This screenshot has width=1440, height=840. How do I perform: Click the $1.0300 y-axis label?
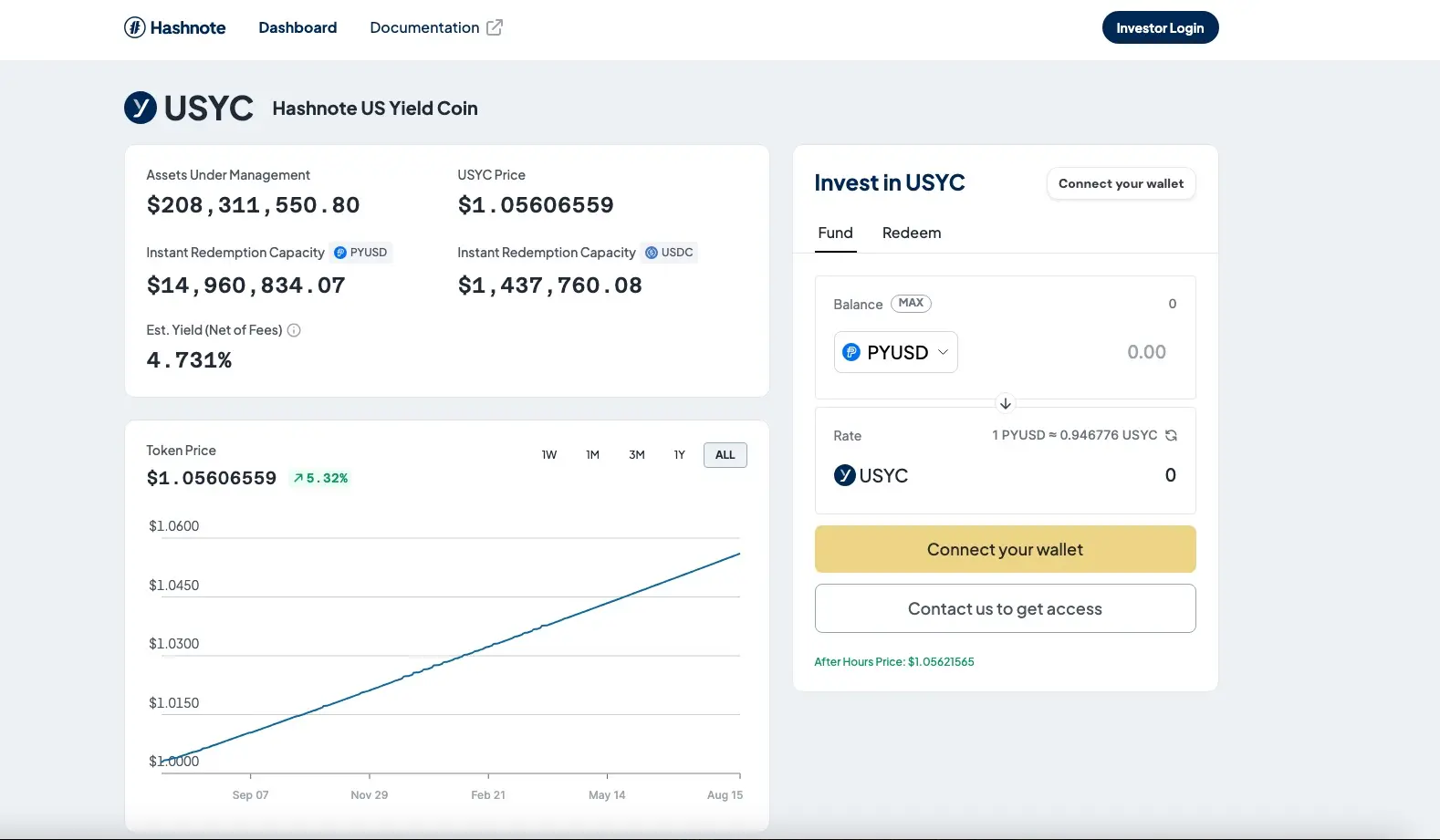(x=173, y=644)
